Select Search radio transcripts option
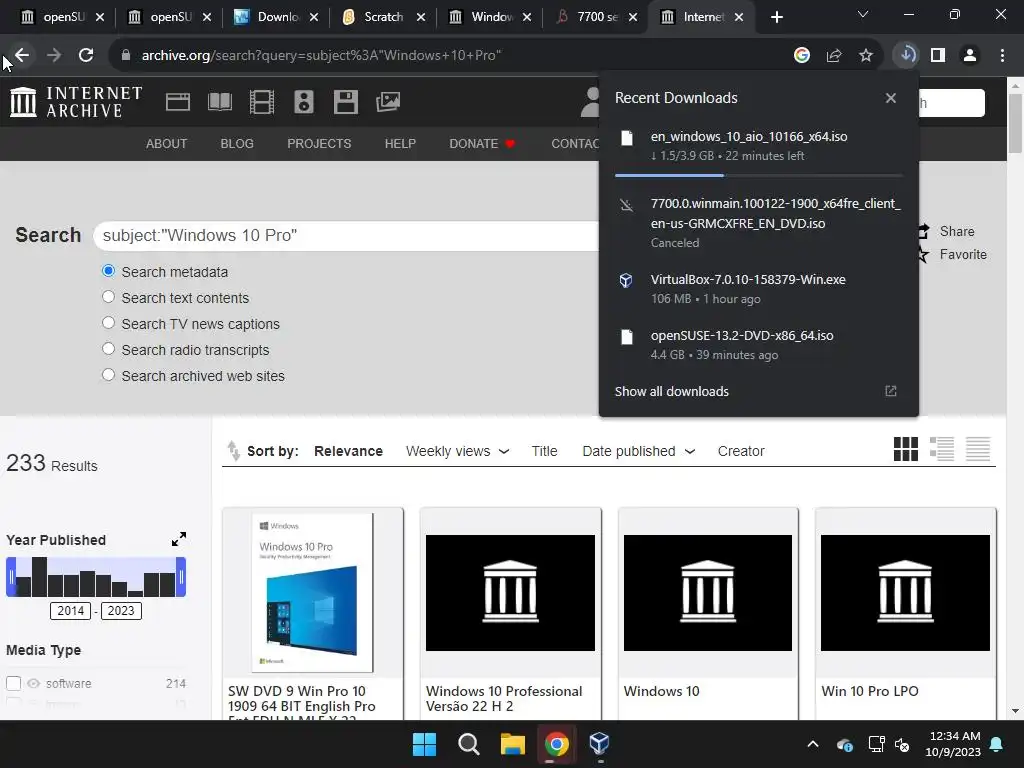This screenshot has height=768, width=1024. (108, 349)
